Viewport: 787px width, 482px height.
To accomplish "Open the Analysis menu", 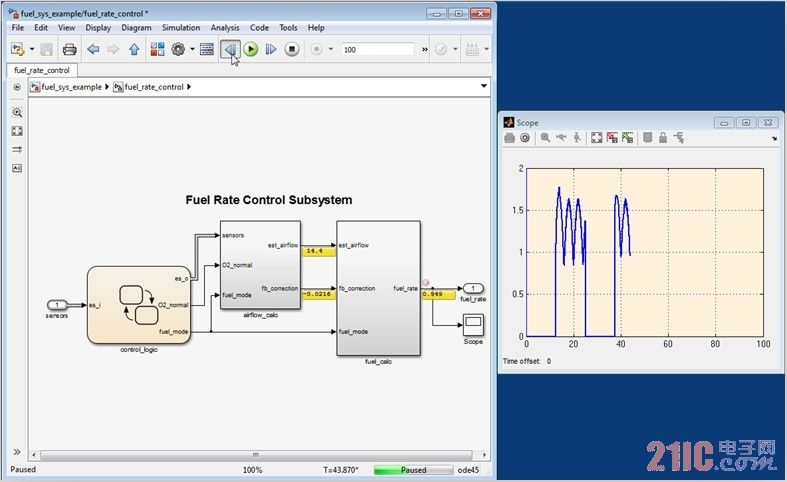I will [x=225, y=28].
